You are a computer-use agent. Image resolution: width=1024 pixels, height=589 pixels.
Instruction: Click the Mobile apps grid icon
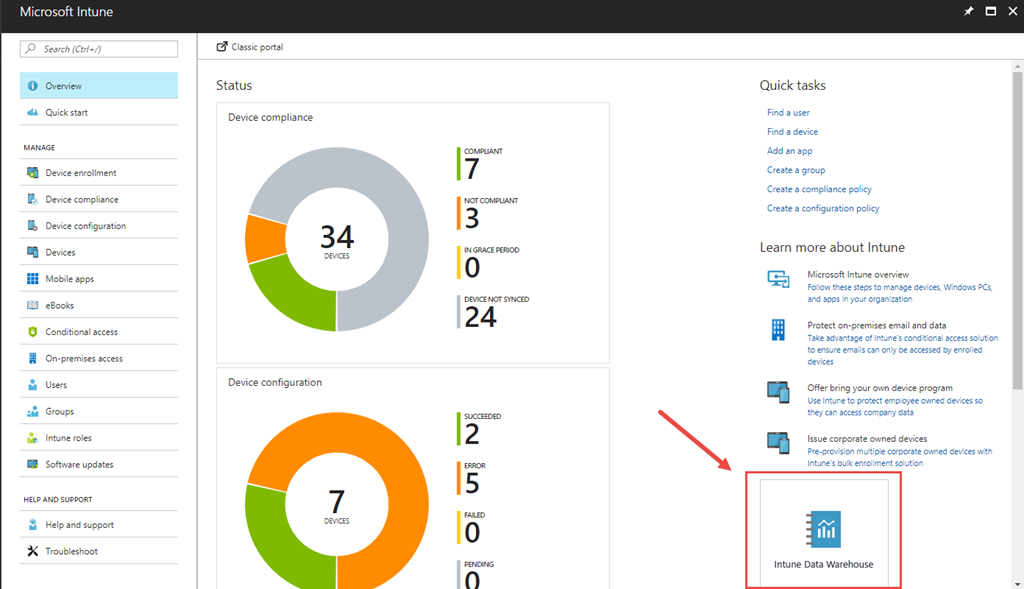tap(33, 279)
